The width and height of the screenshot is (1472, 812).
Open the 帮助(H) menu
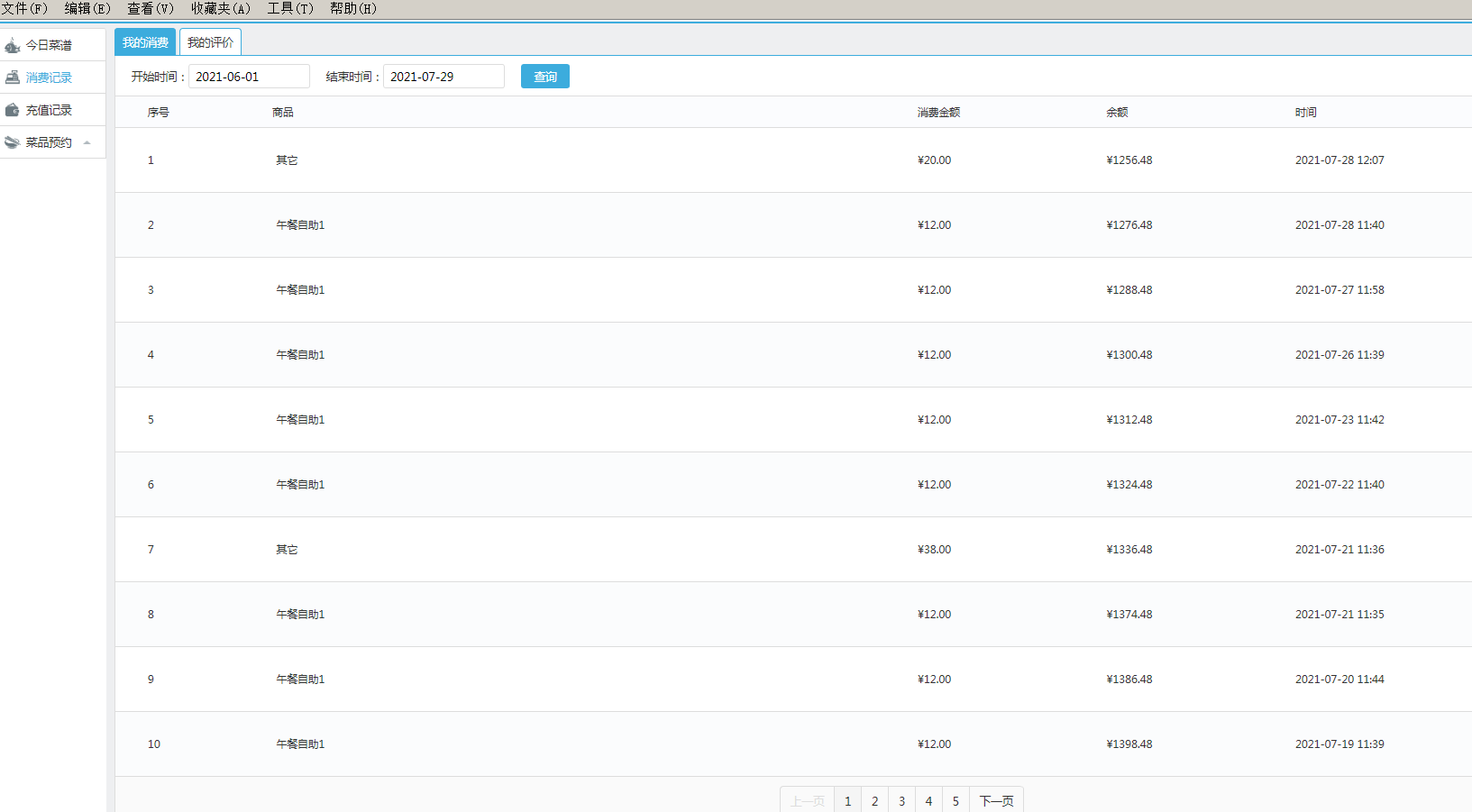(x=353, y=8)
